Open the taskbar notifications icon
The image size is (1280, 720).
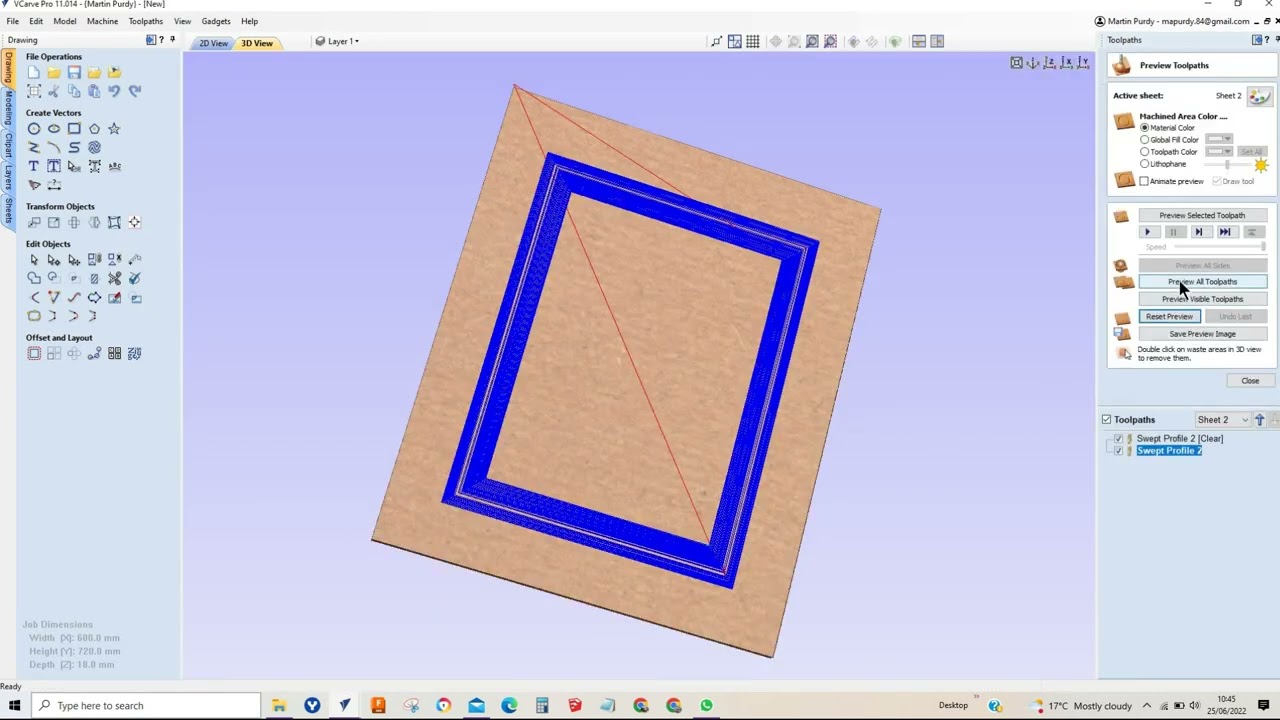[x=1265, y=706]
